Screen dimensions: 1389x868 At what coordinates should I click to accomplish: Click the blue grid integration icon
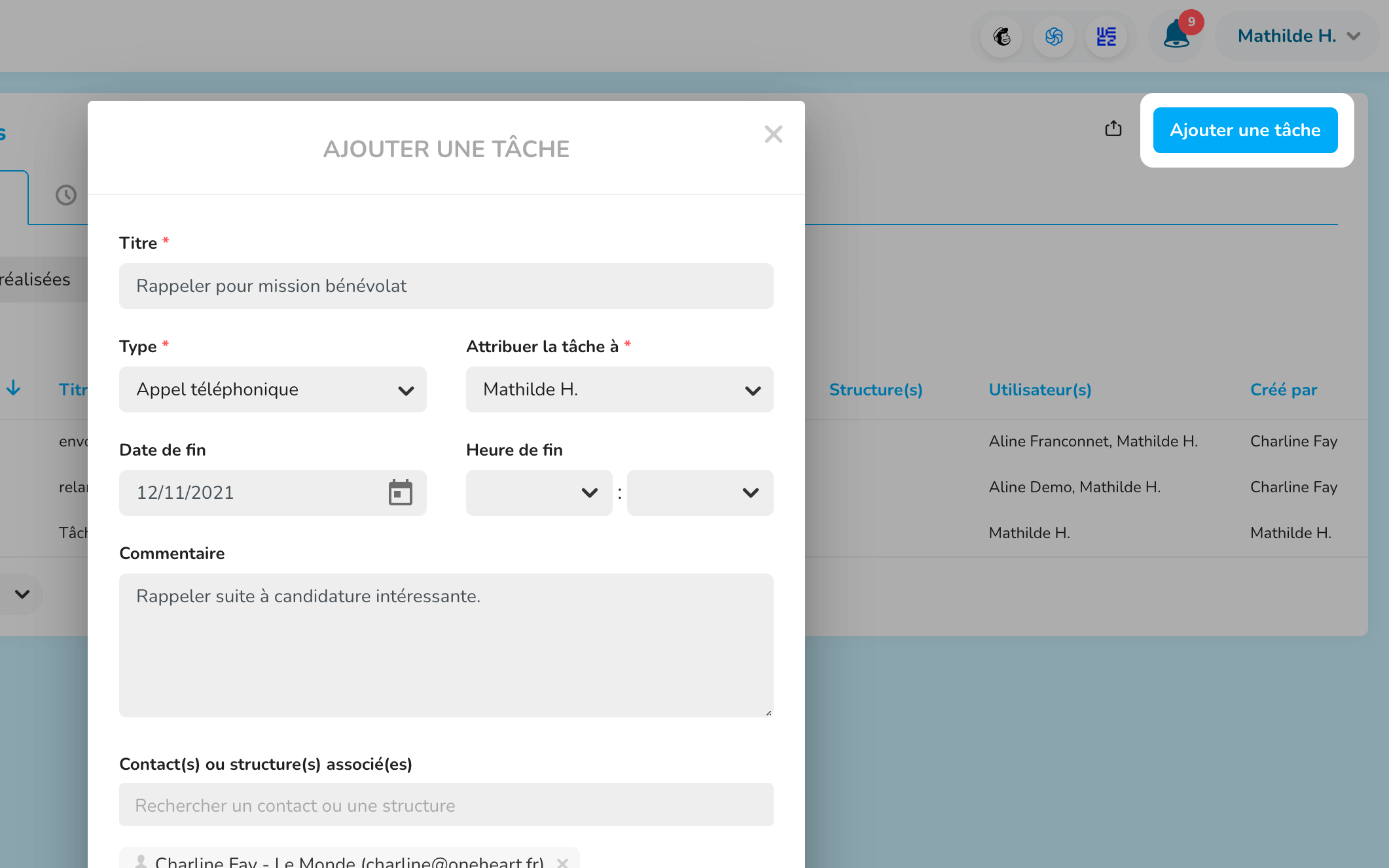coord(1106,36)
